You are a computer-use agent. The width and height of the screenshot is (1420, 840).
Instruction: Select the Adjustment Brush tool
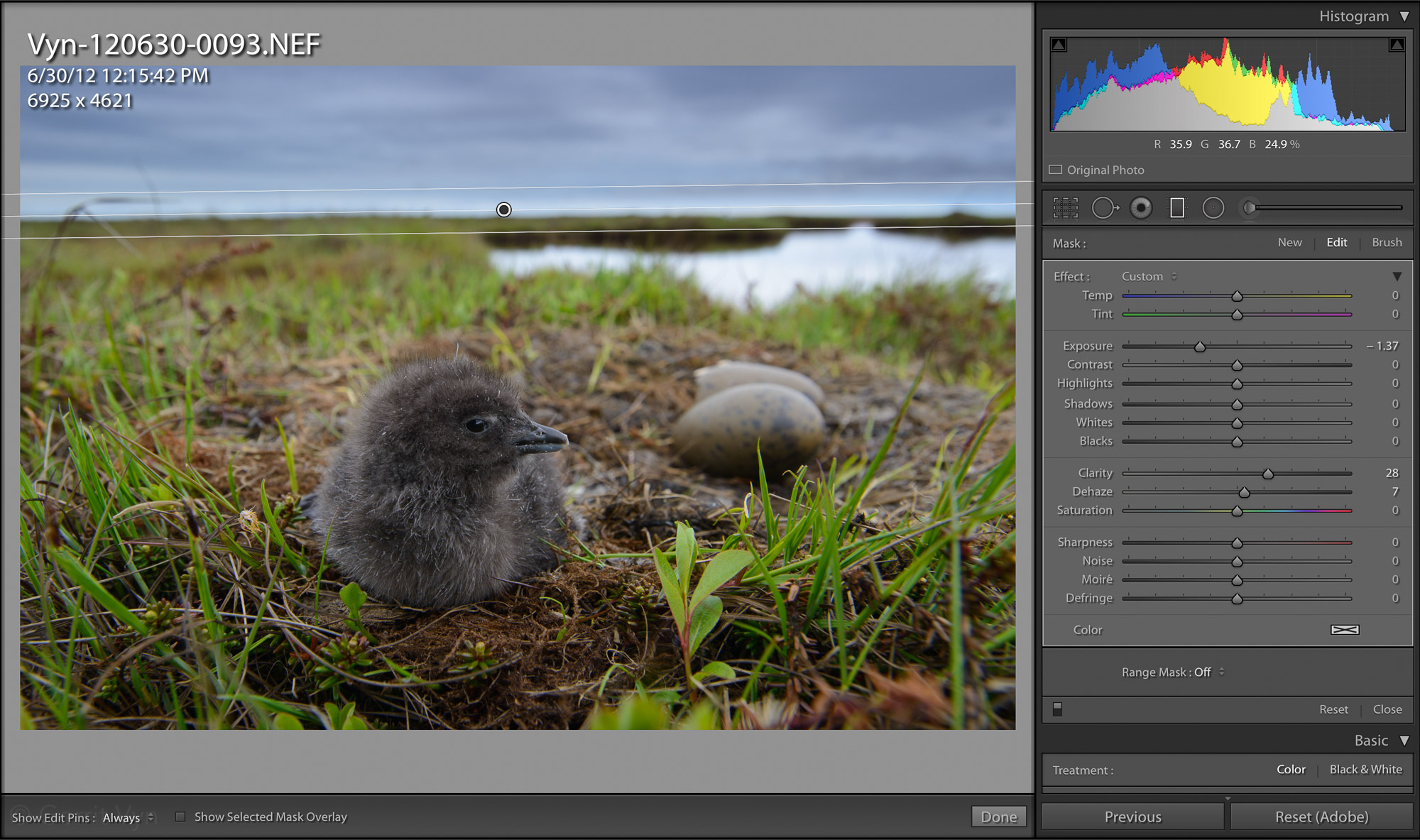(1249, 207)
